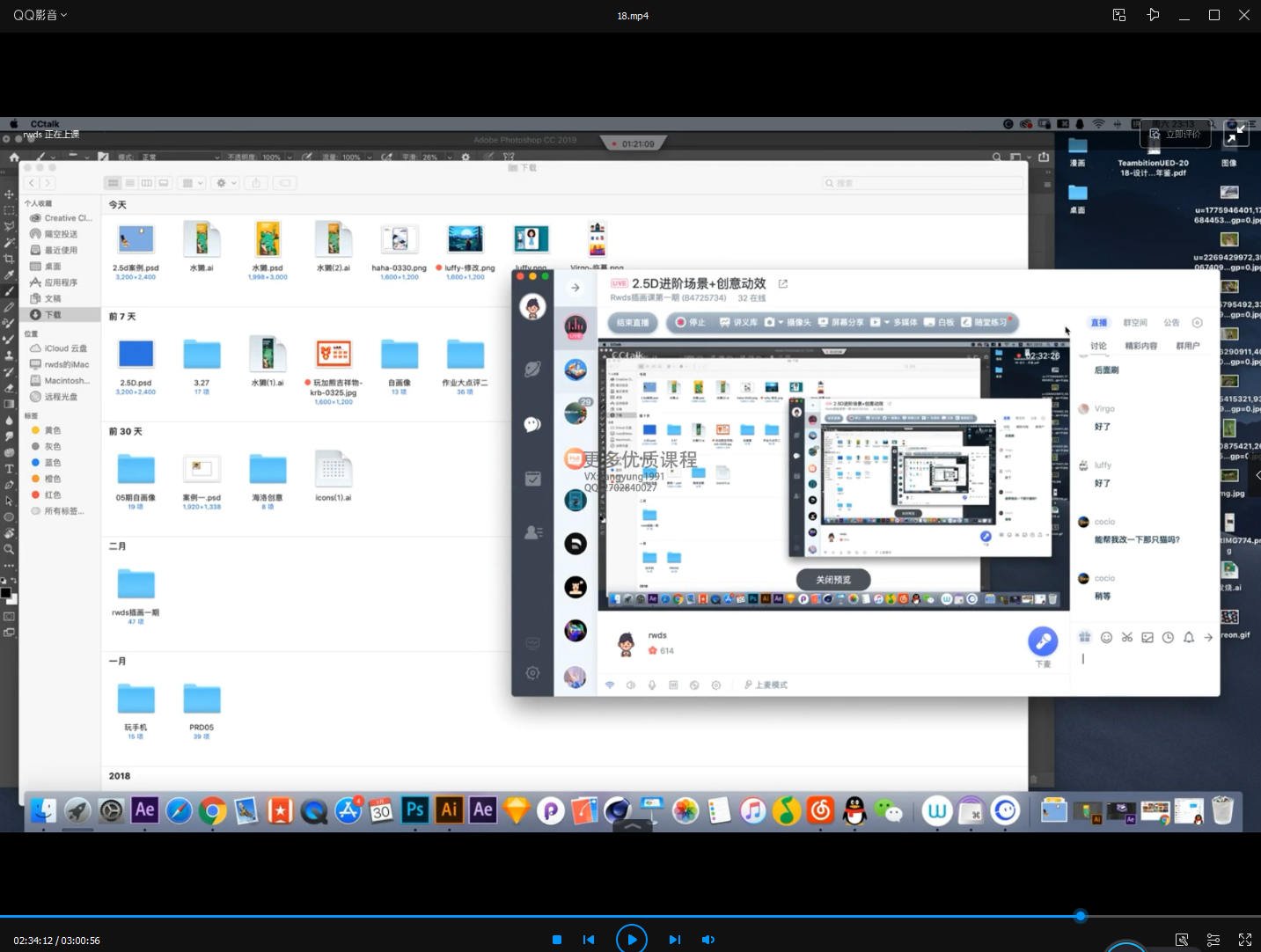Toggle pin window always on top
Image resolution: width=1261 pixels, height=952 pixels.
point(1153,15)
